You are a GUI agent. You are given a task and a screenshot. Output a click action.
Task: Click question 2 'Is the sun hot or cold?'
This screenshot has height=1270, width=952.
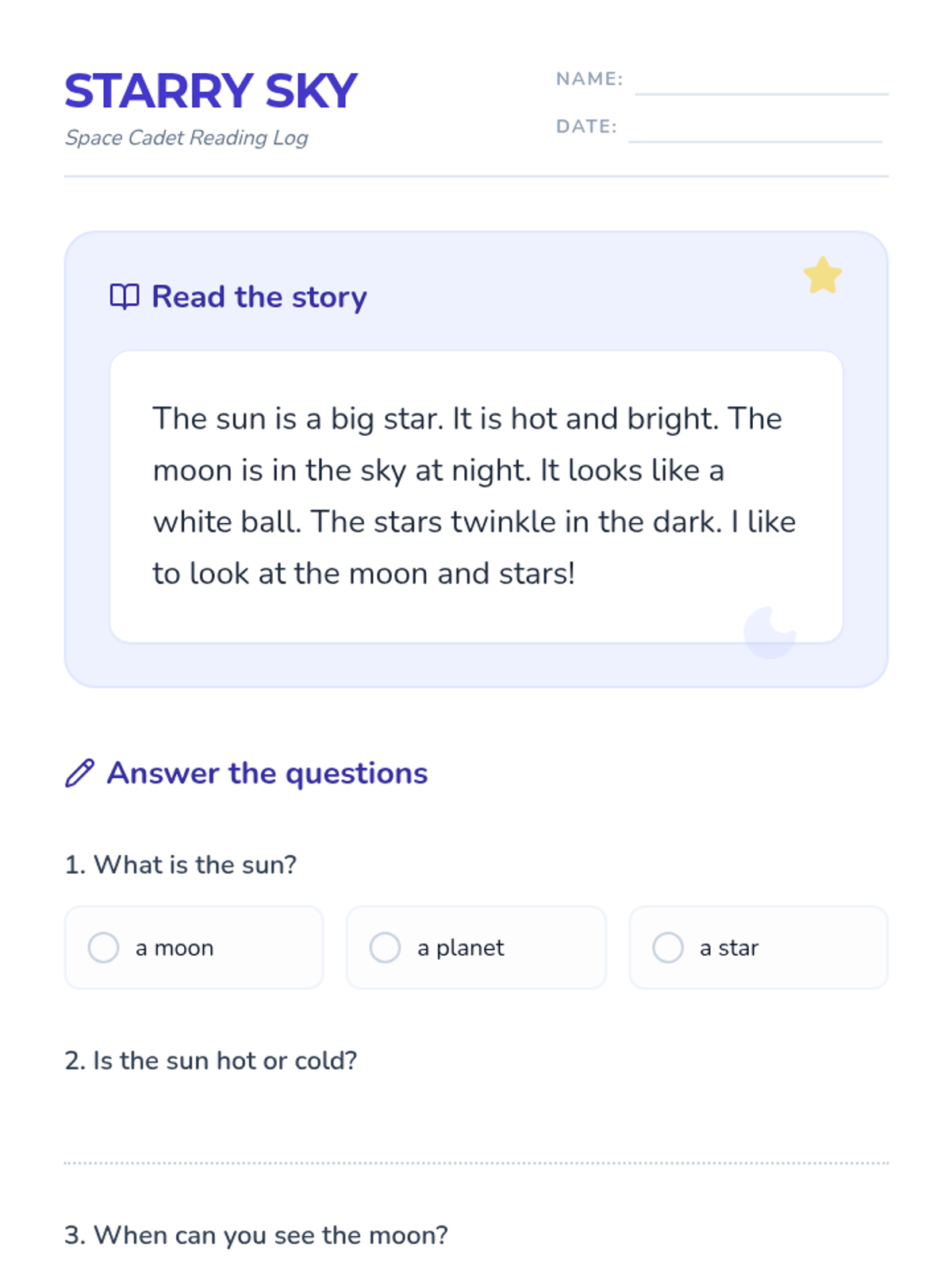[x=211, y=1060]
